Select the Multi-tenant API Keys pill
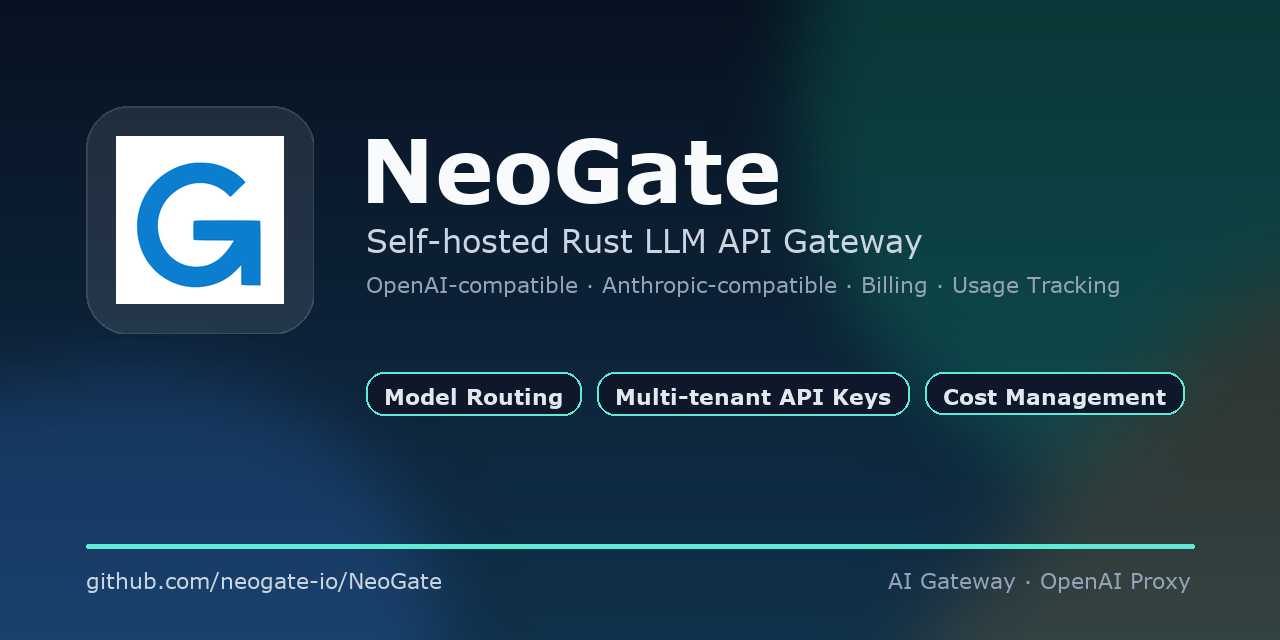This screenshot has height=640, width=1280. coord(753,394)
